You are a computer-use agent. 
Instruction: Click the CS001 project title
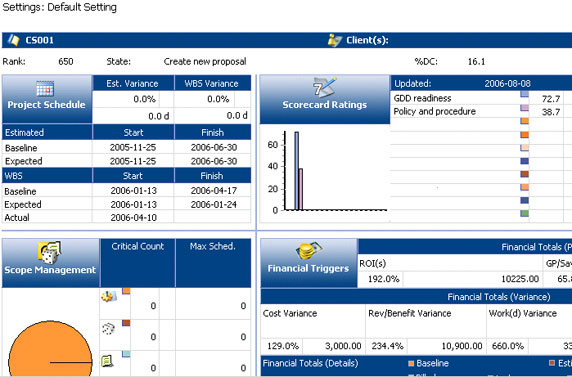[39, 40]
